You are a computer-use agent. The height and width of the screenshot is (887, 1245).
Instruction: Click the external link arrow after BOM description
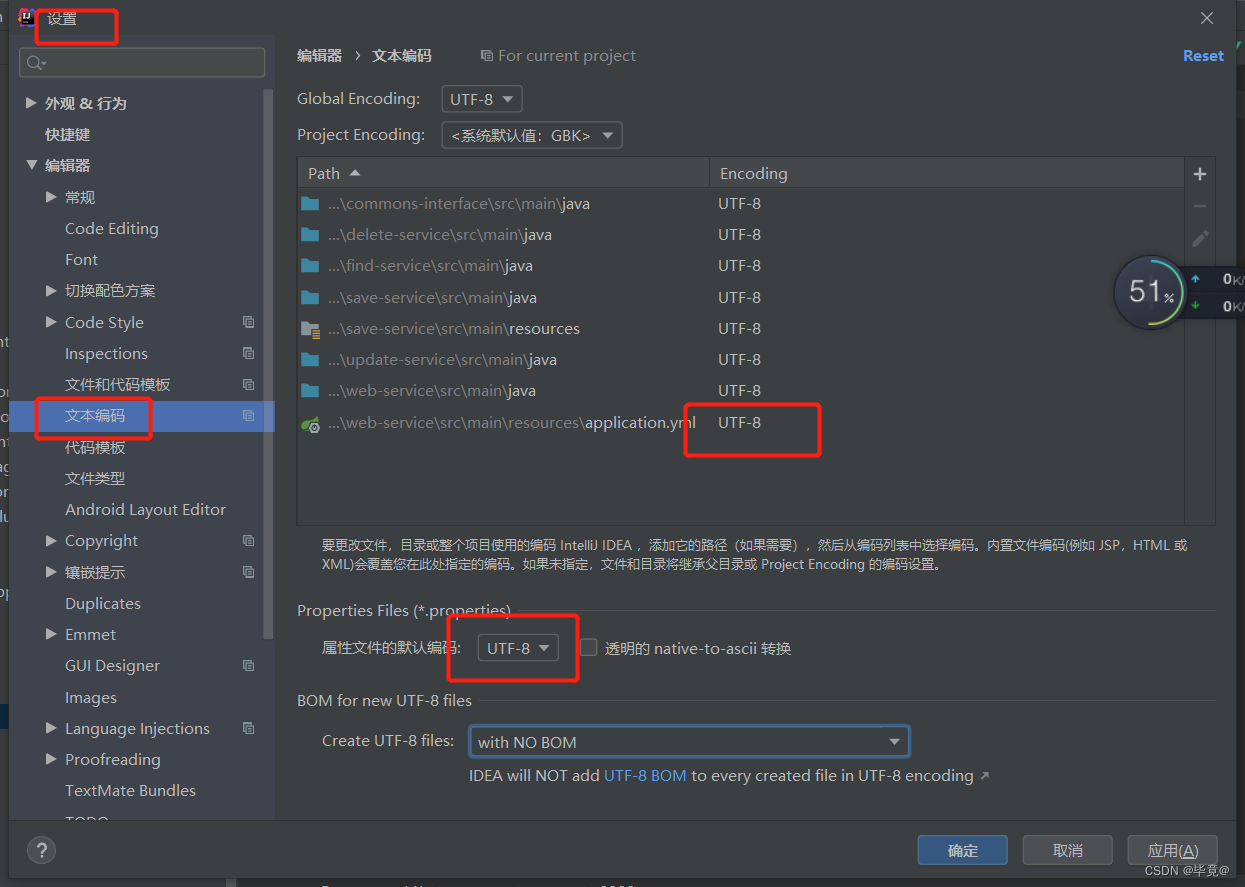point(984,776)
